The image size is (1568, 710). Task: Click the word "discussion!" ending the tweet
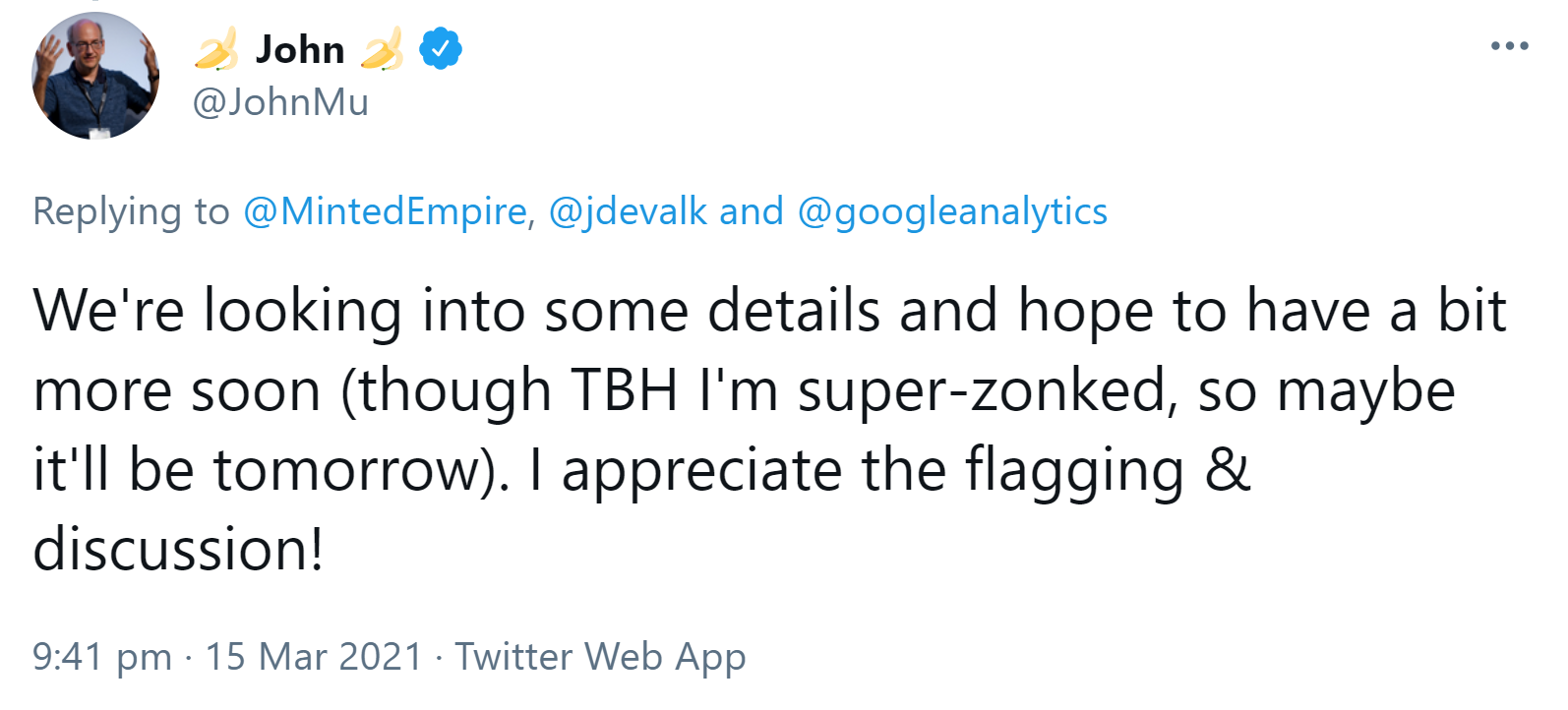178,549
